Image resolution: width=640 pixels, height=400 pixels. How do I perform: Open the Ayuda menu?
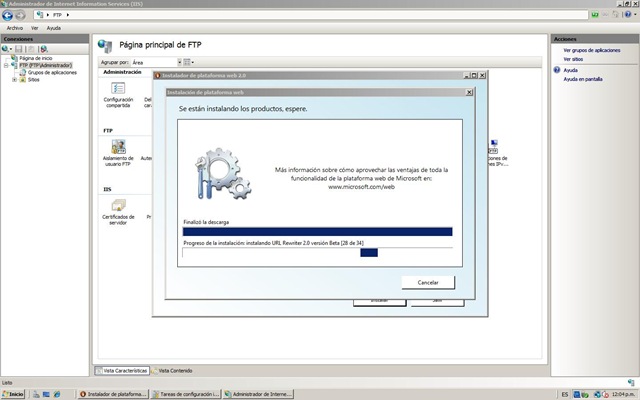coord(53,28)
